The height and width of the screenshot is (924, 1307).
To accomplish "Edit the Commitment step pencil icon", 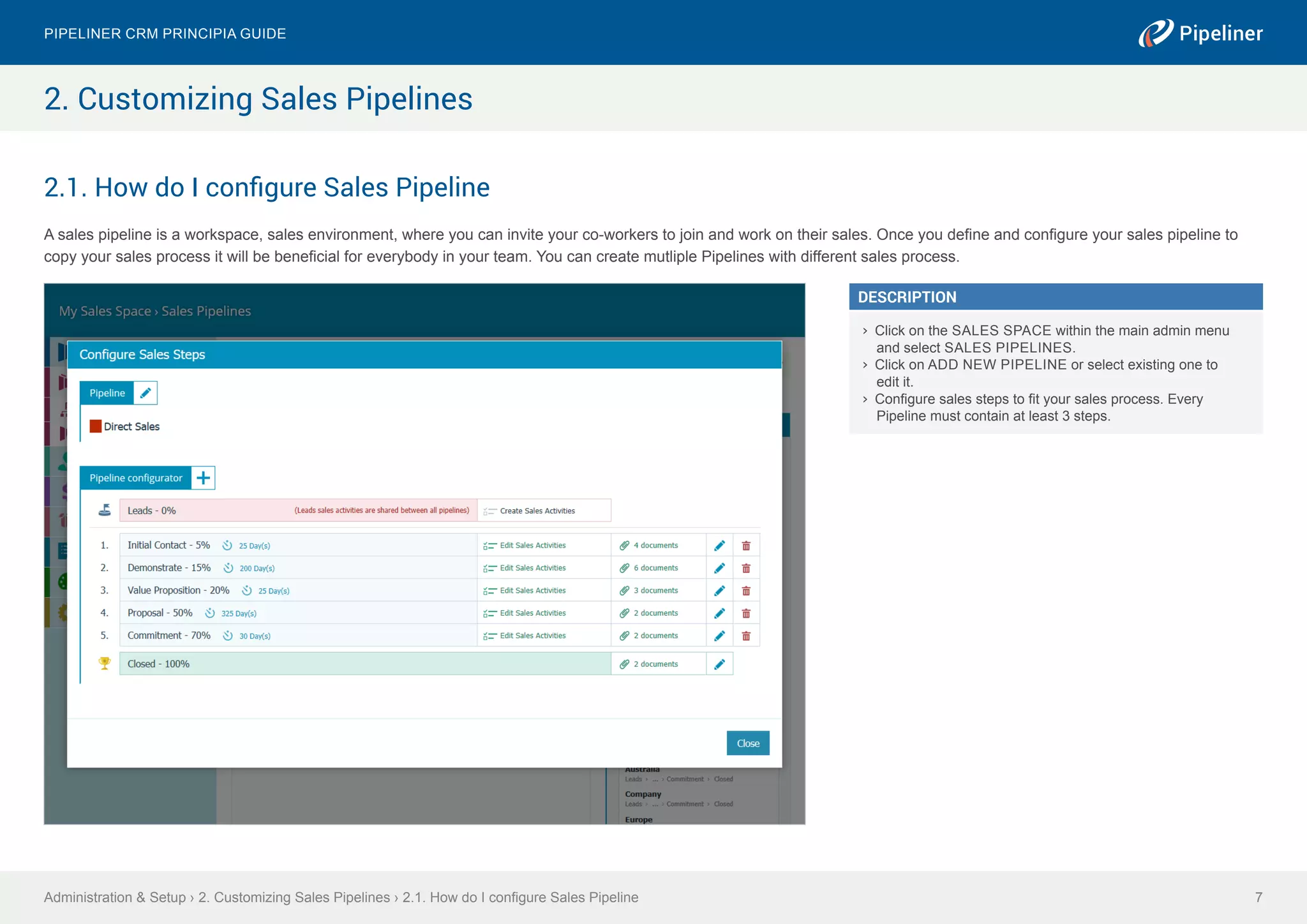I will [x=719, y=636].
